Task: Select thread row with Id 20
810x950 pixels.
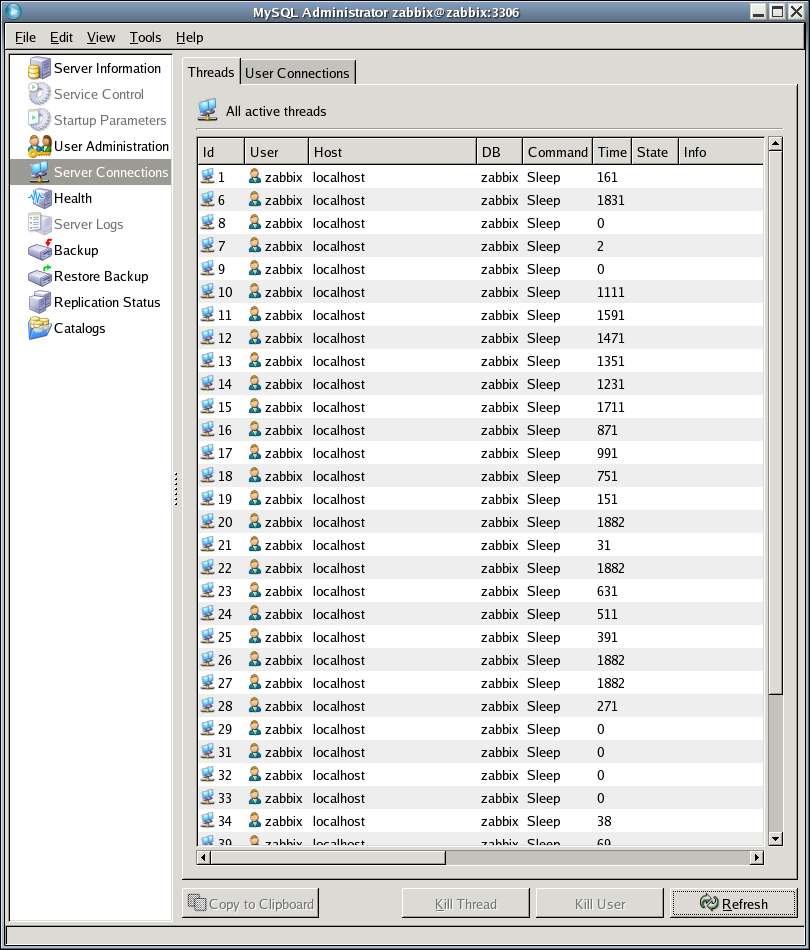Action: tap(400, 522)
